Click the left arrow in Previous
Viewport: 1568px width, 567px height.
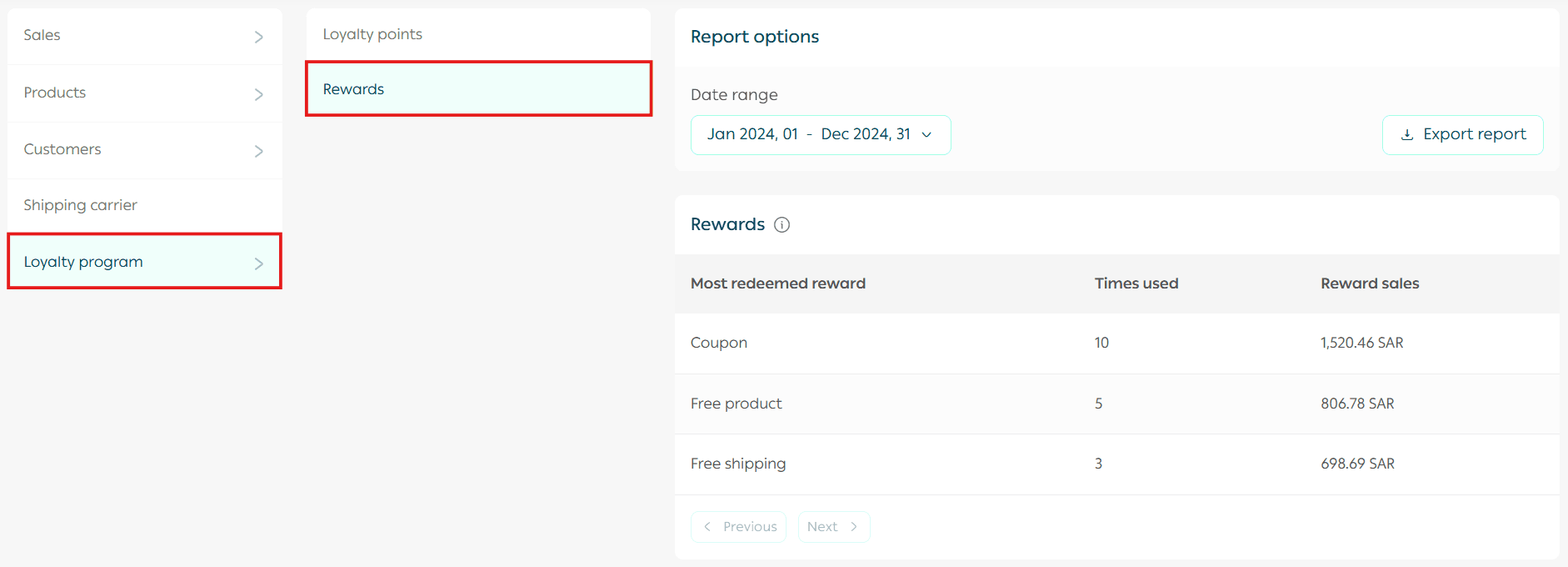click(x=707, y=527)
